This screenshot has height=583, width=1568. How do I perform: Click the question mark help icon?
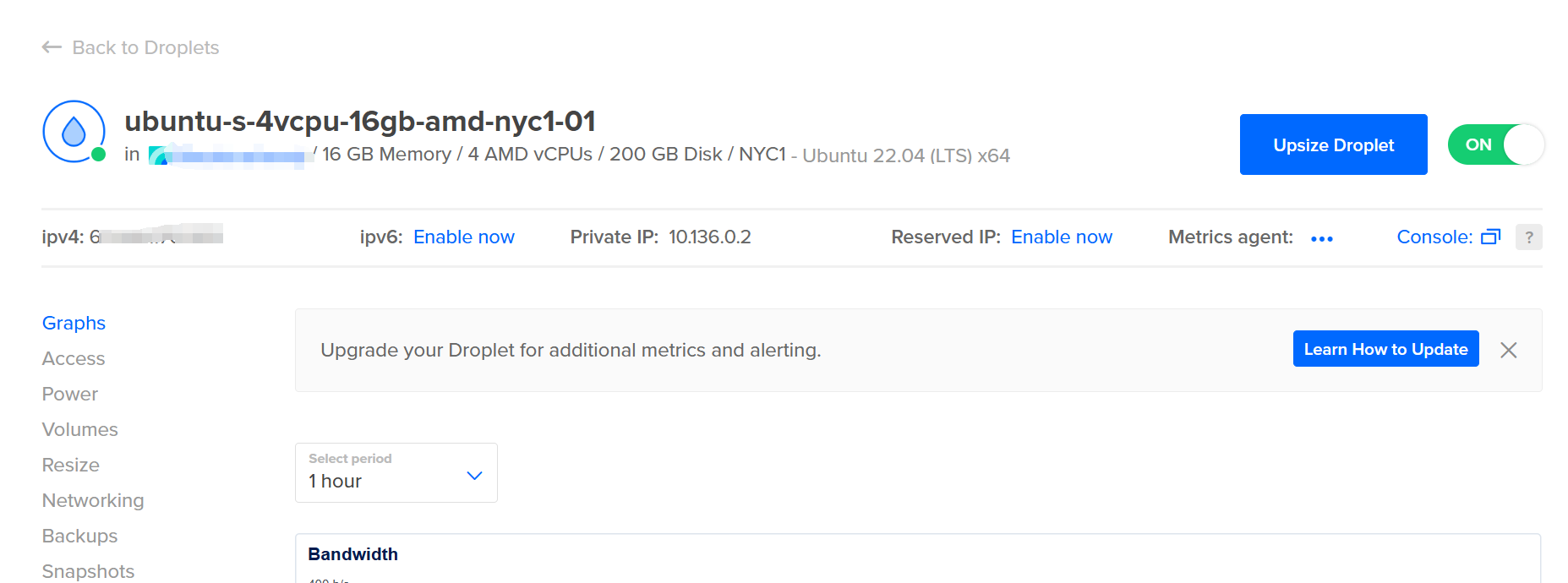pyautogui.click(x=1528, y=237)
